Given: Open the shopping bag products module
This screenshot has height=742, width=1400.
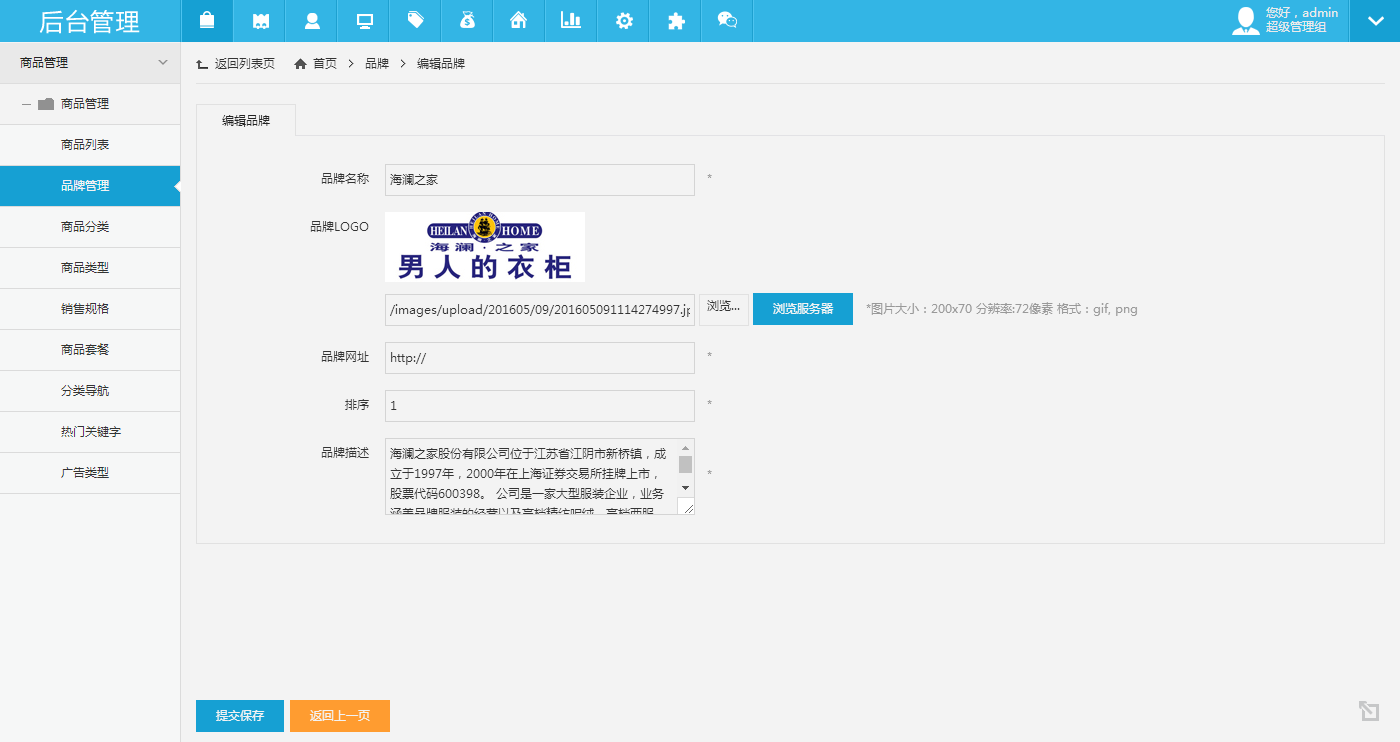Looking at the screenshot, I should pos(207,21).
